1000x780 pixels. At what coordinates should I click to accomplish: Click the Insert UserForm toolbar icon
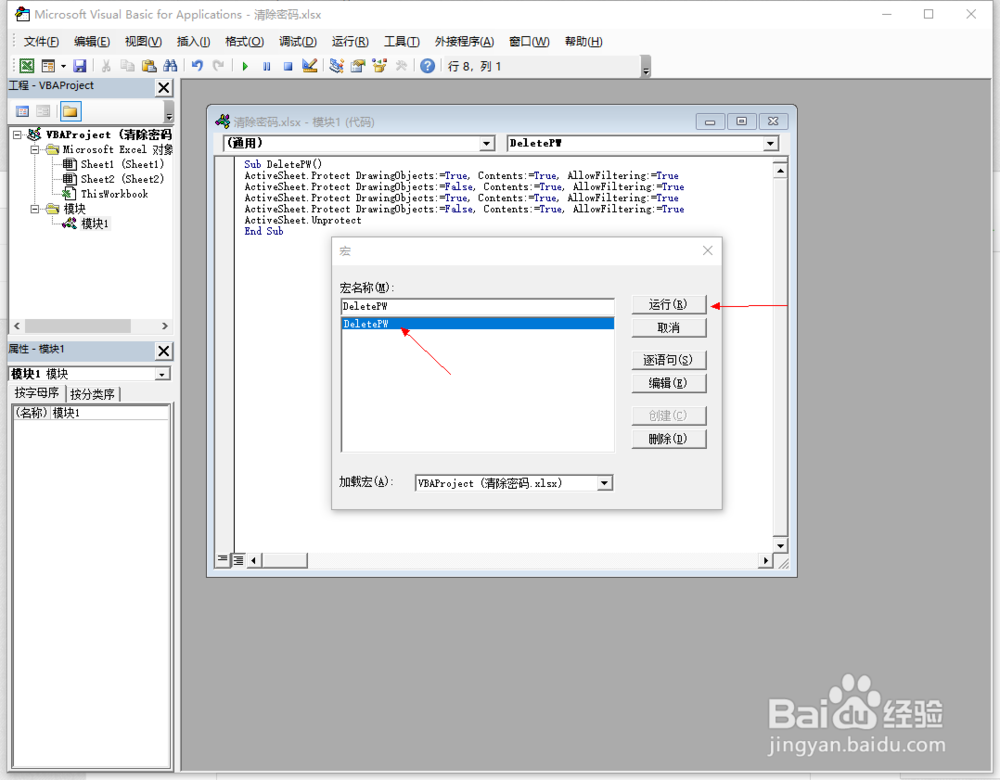(x=48, y=66)
